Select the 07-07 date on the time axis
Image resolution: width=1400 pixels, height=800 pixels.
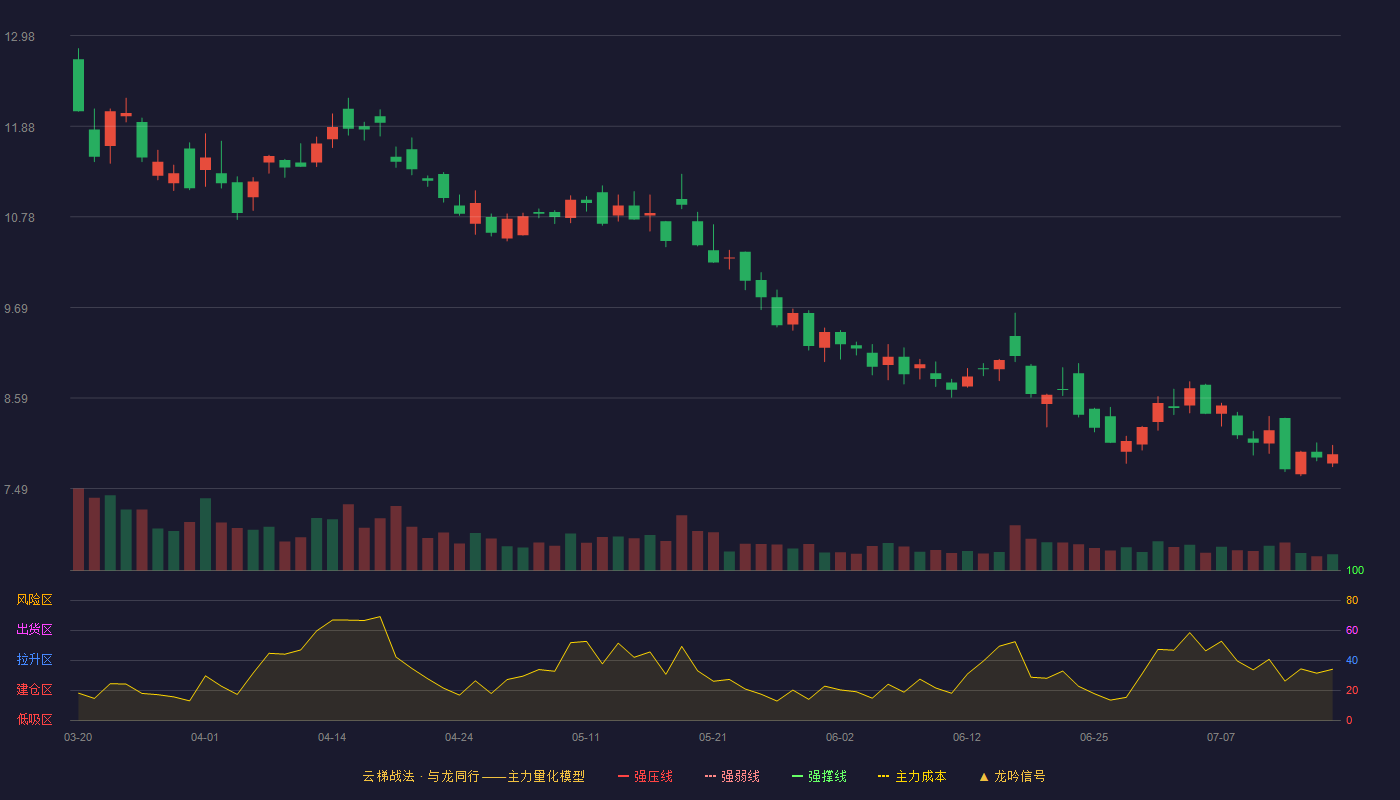coord(1221,738)
